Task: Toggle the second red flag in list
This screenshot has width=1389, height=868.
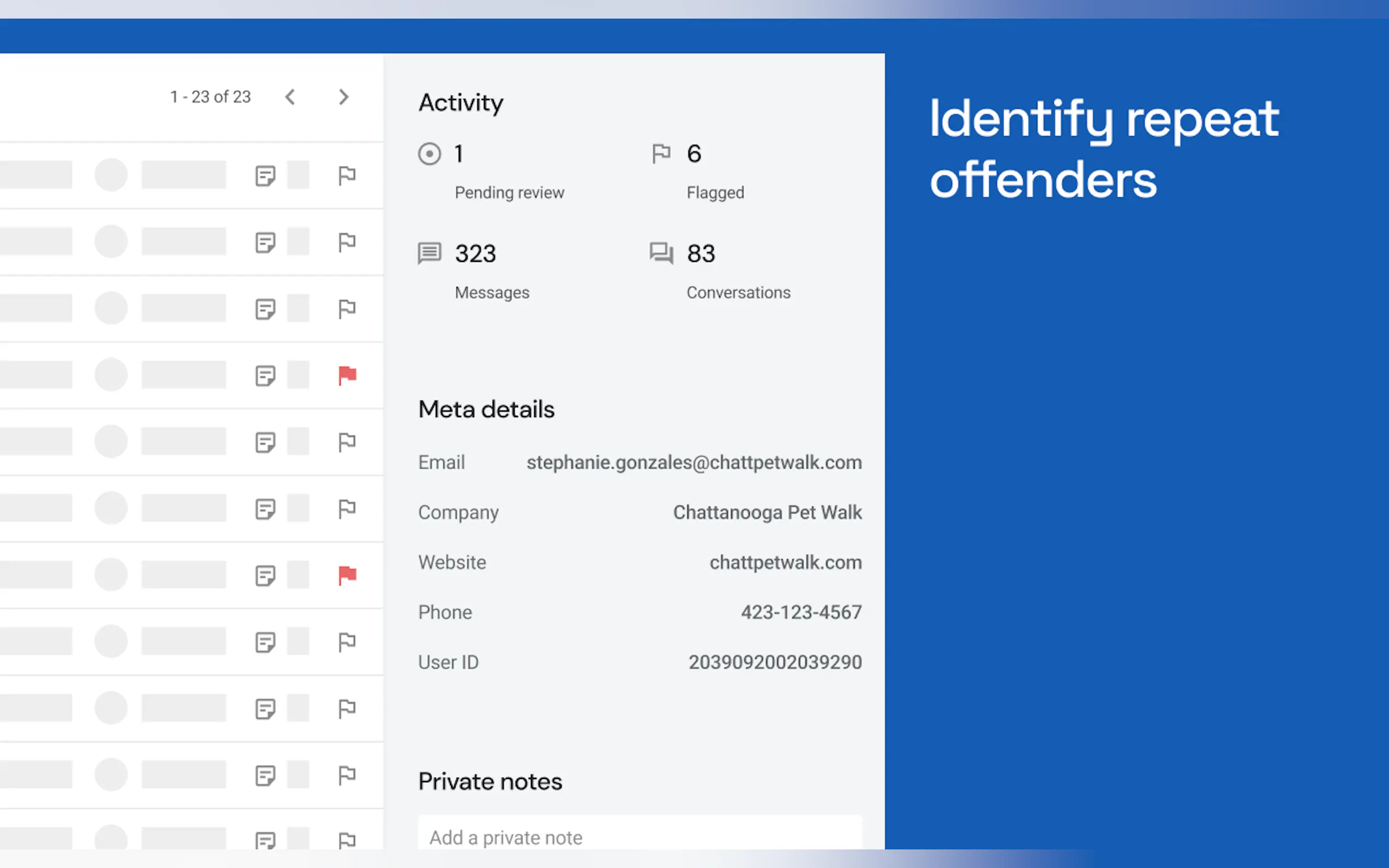Action: [x=347, y=574]
